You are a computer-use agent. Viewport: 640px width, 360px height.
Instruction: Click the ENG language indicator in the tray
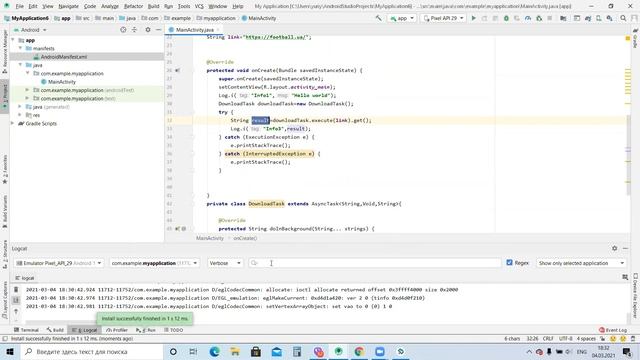pos(582,351)
